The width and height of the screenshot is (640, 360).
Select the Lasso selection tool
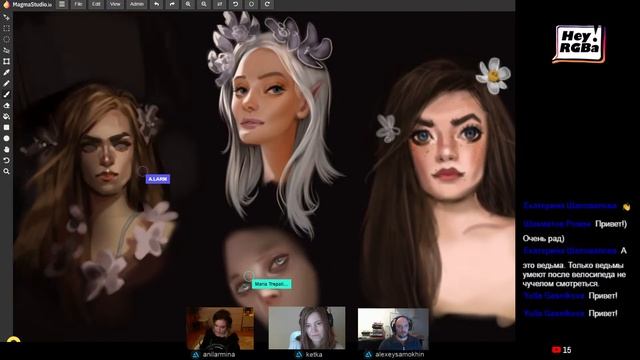pyautogui.click(x=7, y=51)
